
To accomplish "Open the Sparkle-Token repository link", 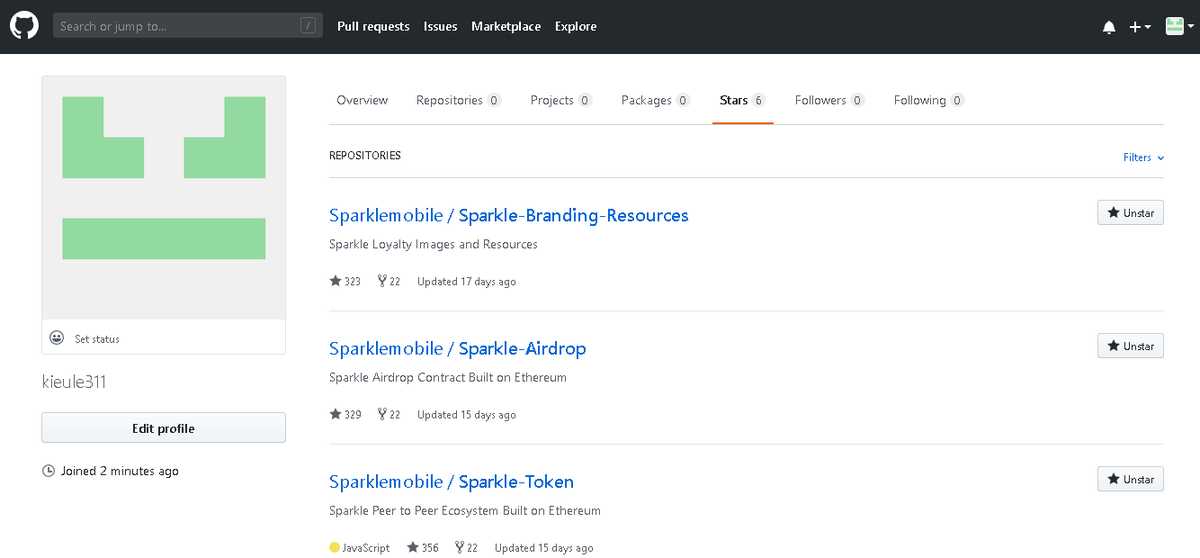I will coord(516,481).
